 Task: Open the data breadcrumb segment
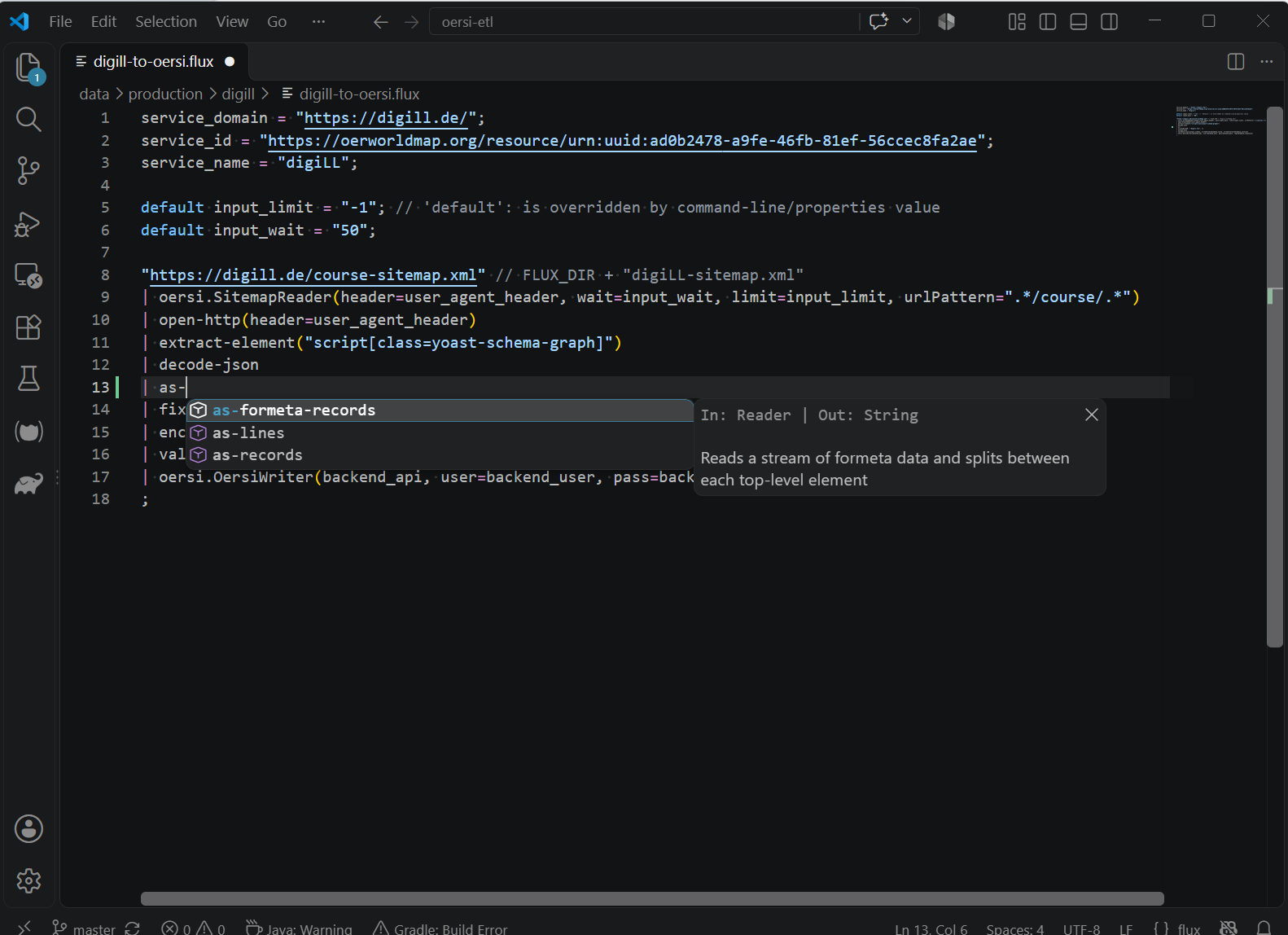click(94, 94)
